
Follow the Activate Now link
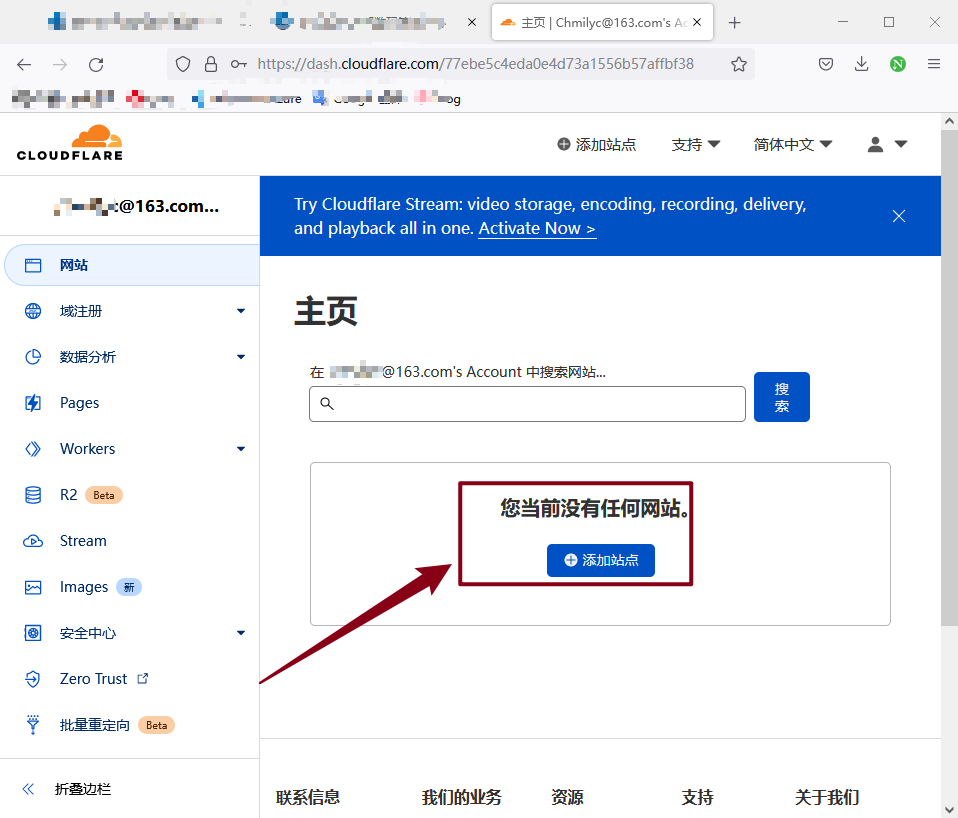click(x=537, y=229)
